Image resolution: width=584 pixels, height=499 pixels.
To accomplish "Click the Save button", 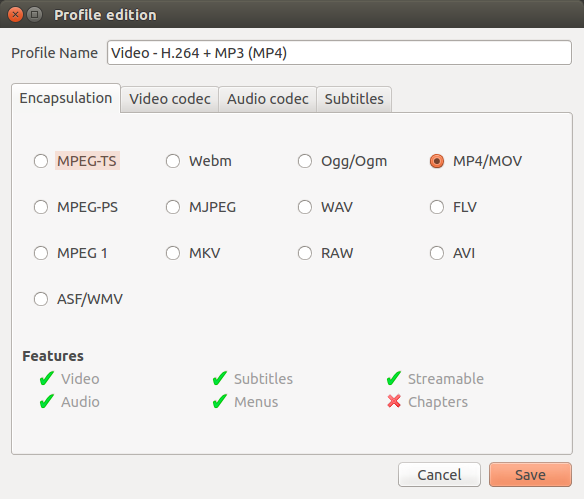I will click(530, 475).
